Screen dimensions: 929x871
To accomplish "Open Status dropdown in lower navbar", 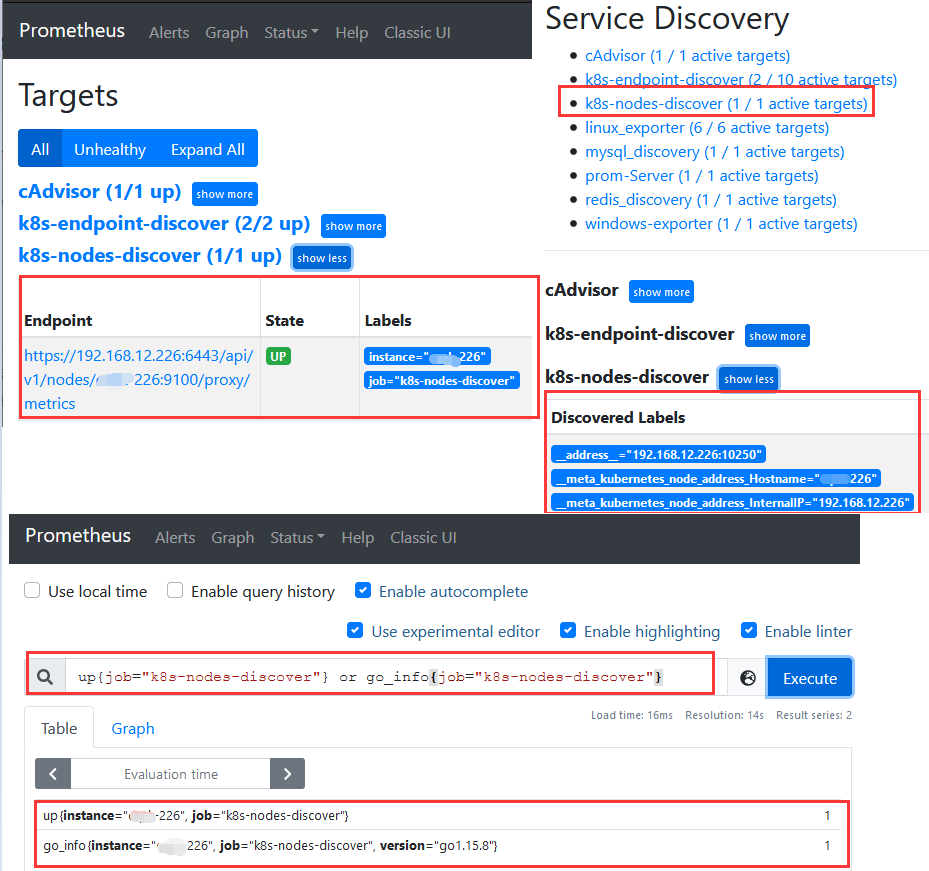I will tap(297, 537).
